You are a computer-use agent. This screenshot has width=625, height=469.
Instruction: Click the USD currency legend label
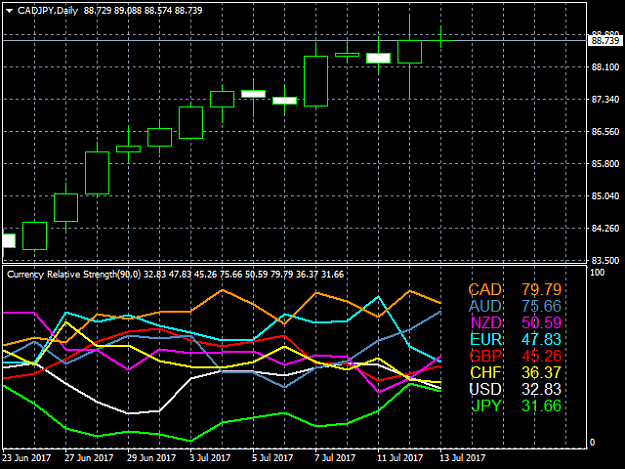tap(485, 389)
